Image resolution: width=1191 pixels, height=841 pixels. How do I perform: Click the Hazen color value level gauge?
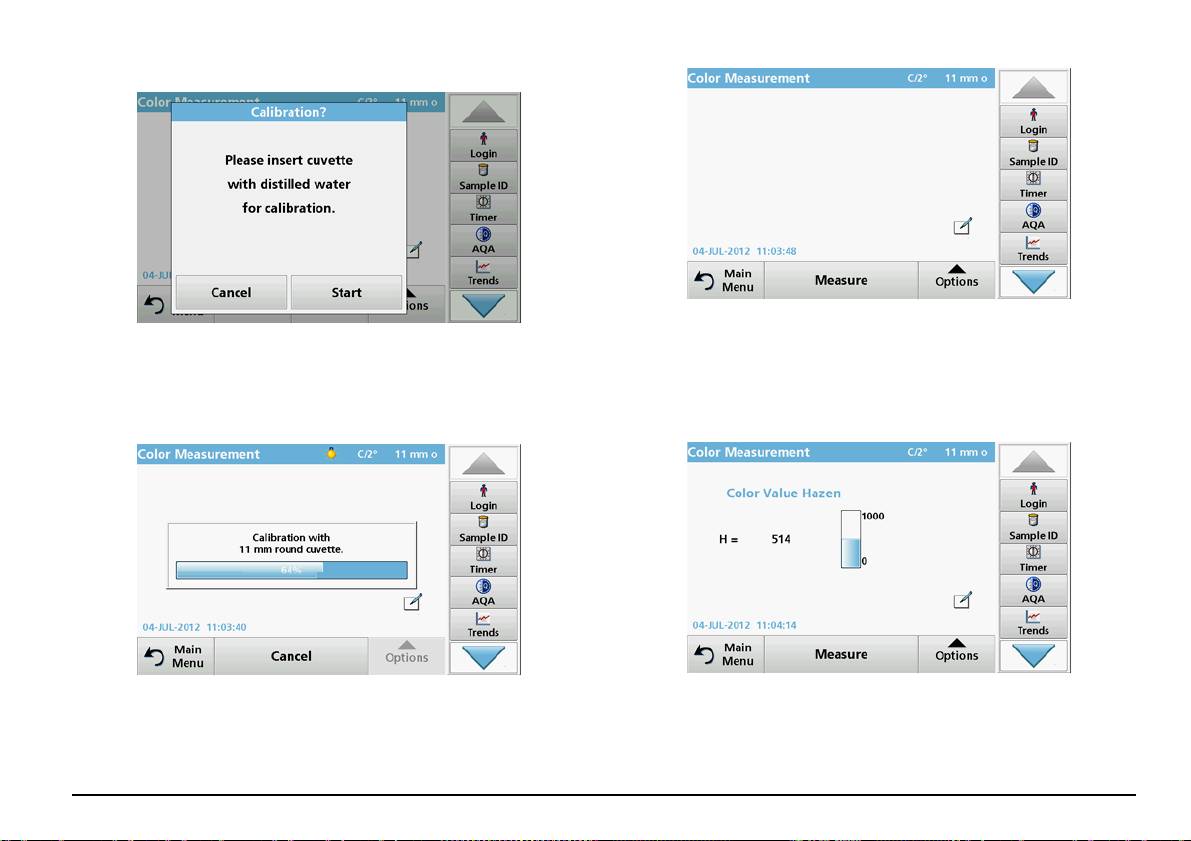(850, 540)
